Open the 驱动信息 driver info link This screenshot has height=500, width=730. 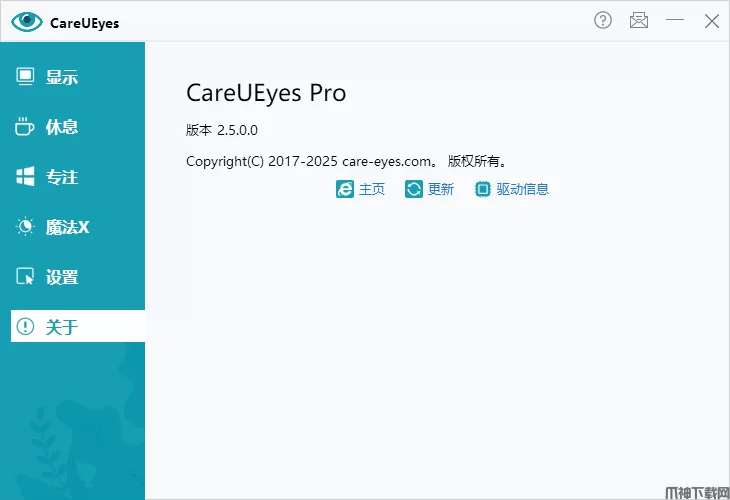click(522, 189)
